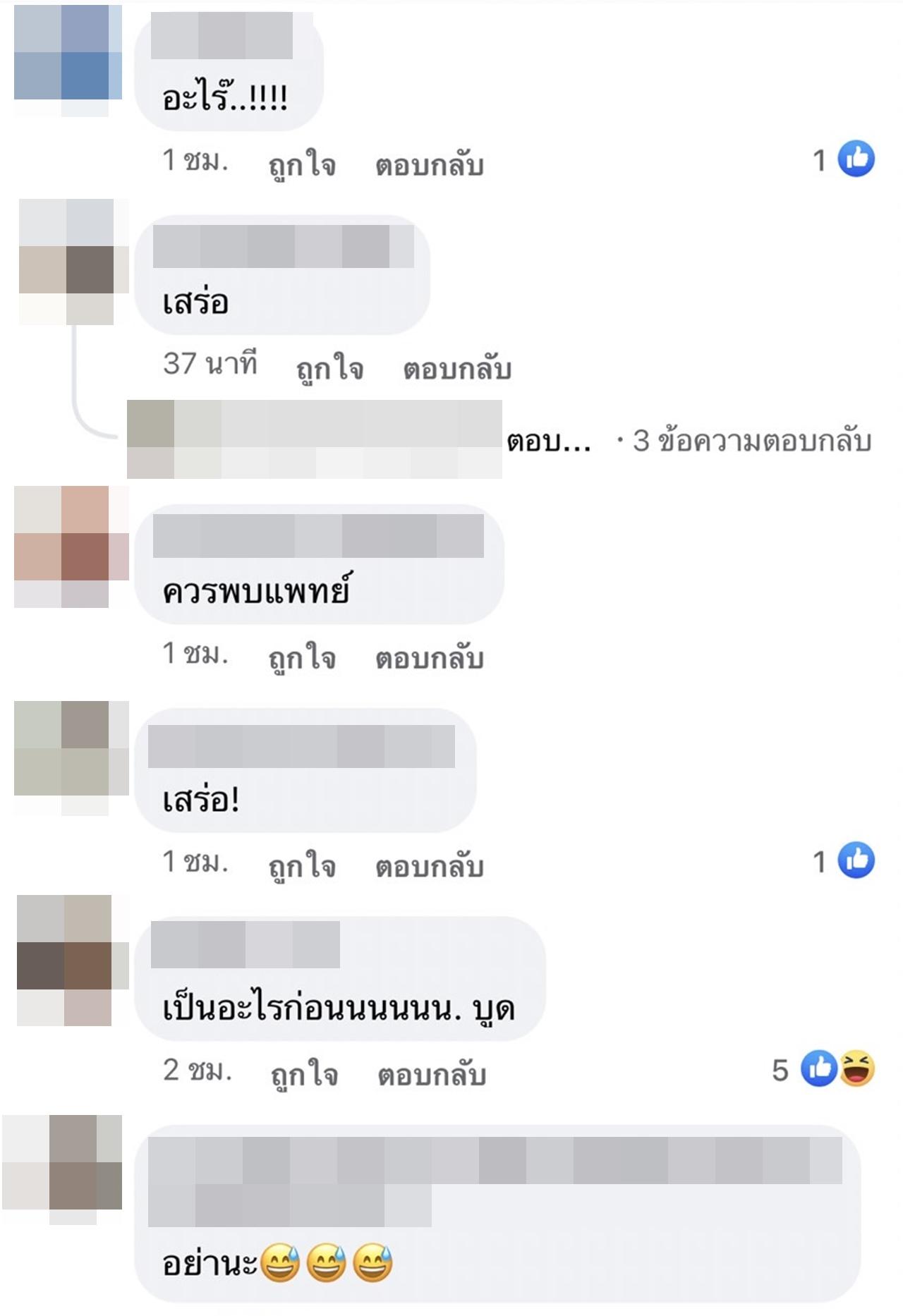Open the avatar next to the "อย่านะ" comment

(62, 1169)
